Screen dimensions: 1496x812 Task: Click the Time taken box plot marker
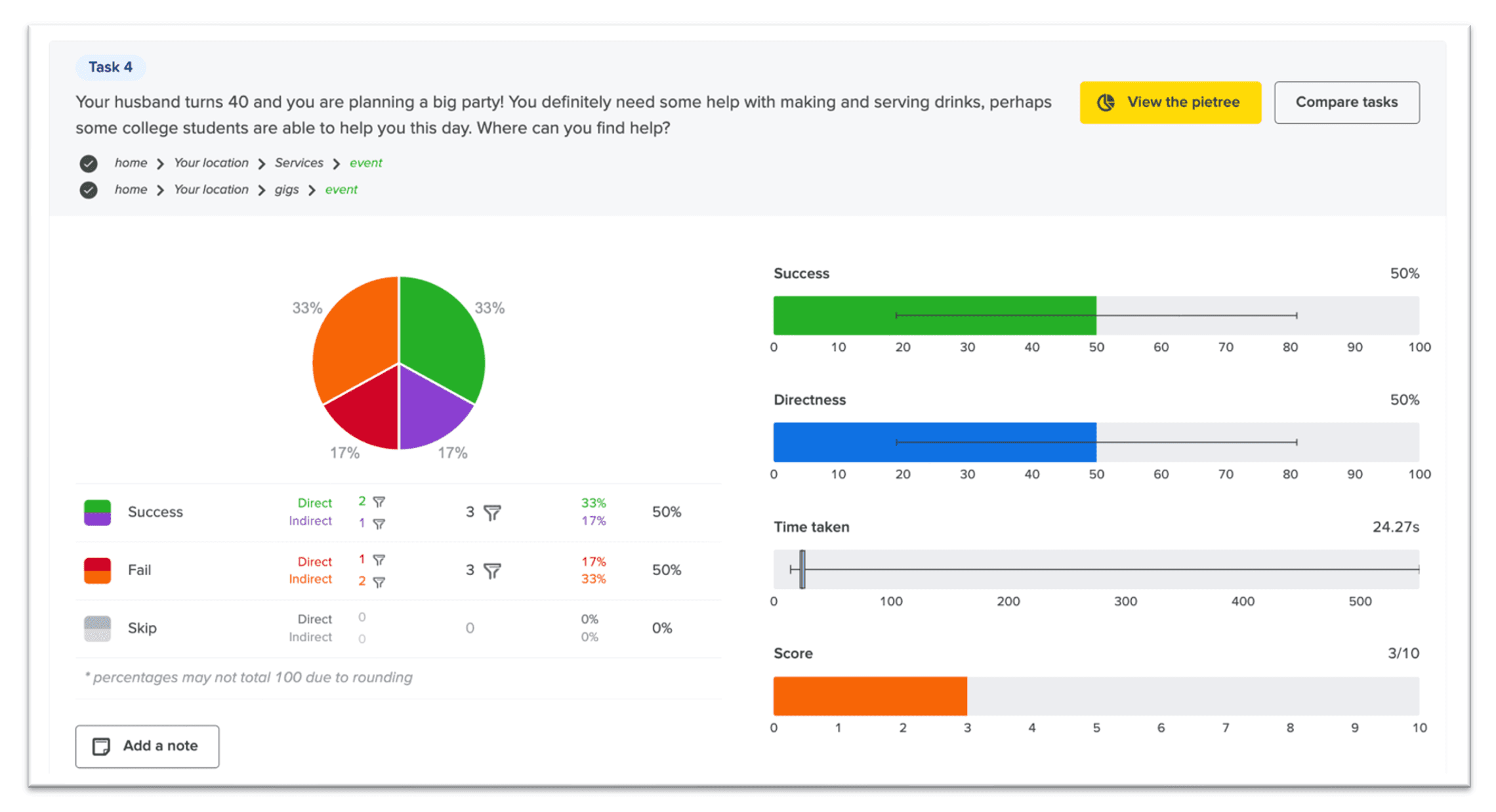tap(802, 569)
